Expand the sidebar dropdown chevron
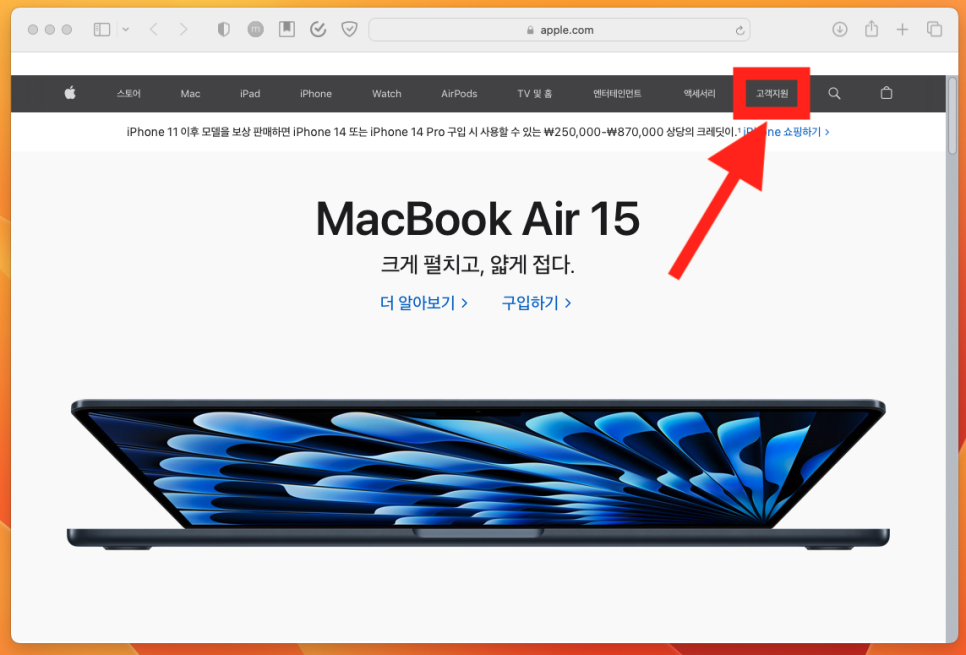966x655 pixels. pyautogui.click(x=126, y=30)
